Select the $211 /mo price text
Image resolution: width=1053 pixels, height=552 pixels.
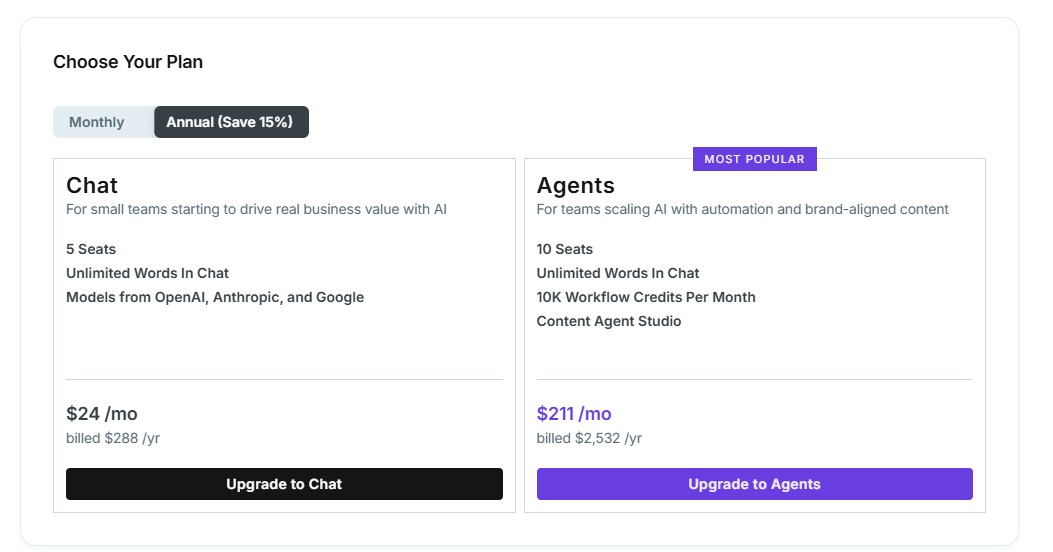click(574, 414)
